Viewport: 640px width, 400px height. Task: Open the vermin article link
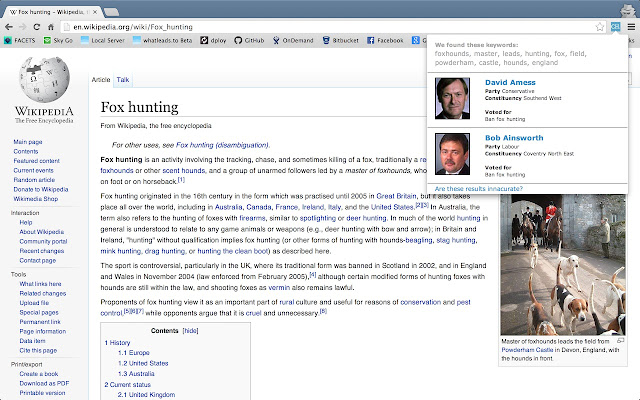[279, 288]
